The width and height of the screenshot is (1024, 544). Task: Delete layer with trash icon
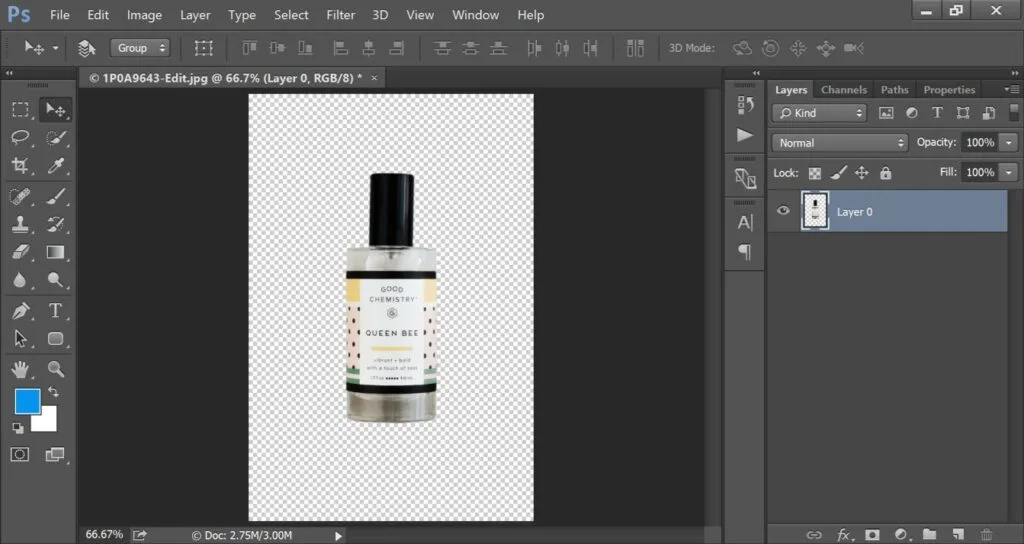(986, 535)
